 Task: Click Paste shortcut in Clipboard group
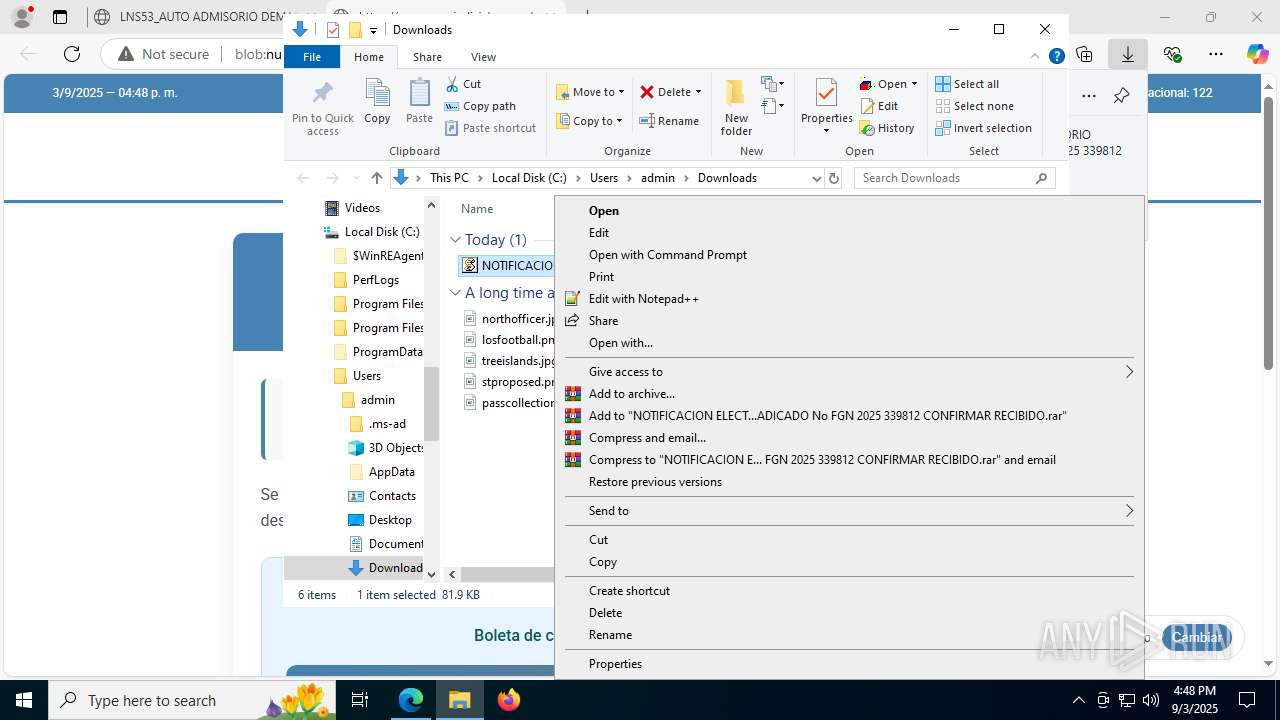click(490, 128)
